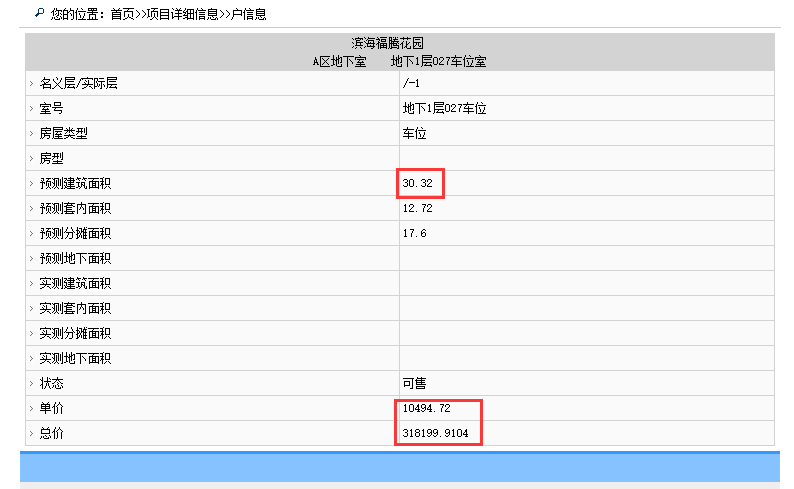Select the 预测分摊面积 label
Image resolution: width=794 pixels, height=489 pixels.
(x=75, y=233)
